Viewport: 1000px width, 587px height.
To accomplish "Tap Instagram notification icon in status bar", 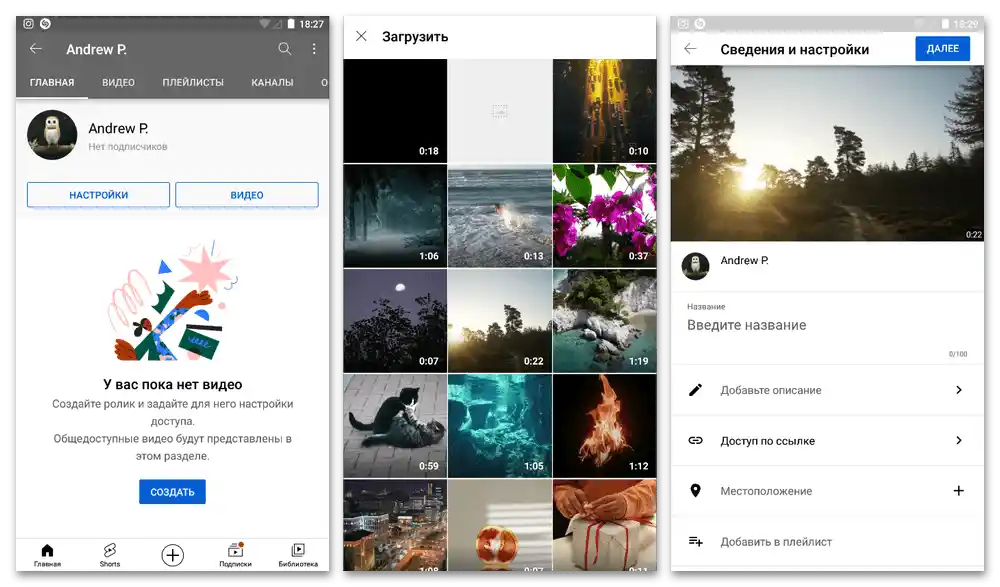I will pos(28,24).
